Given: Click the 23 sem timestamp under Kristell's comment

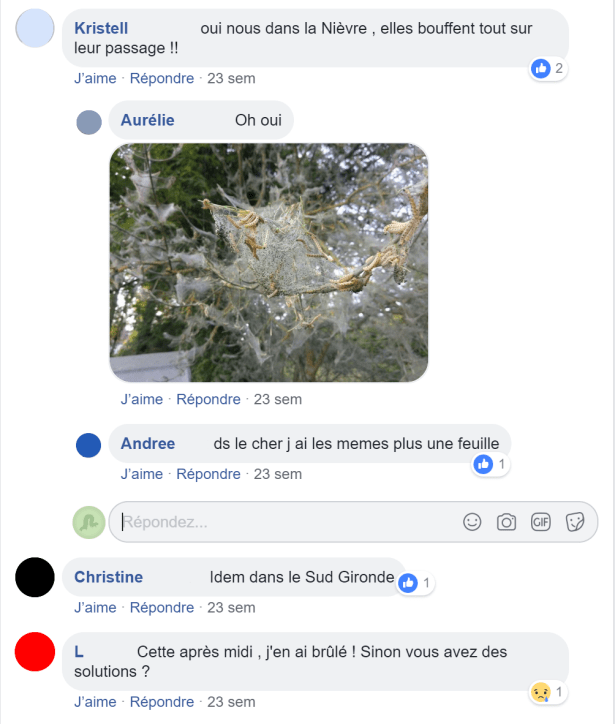Looking at the screenshot, I should coord(231,78).
